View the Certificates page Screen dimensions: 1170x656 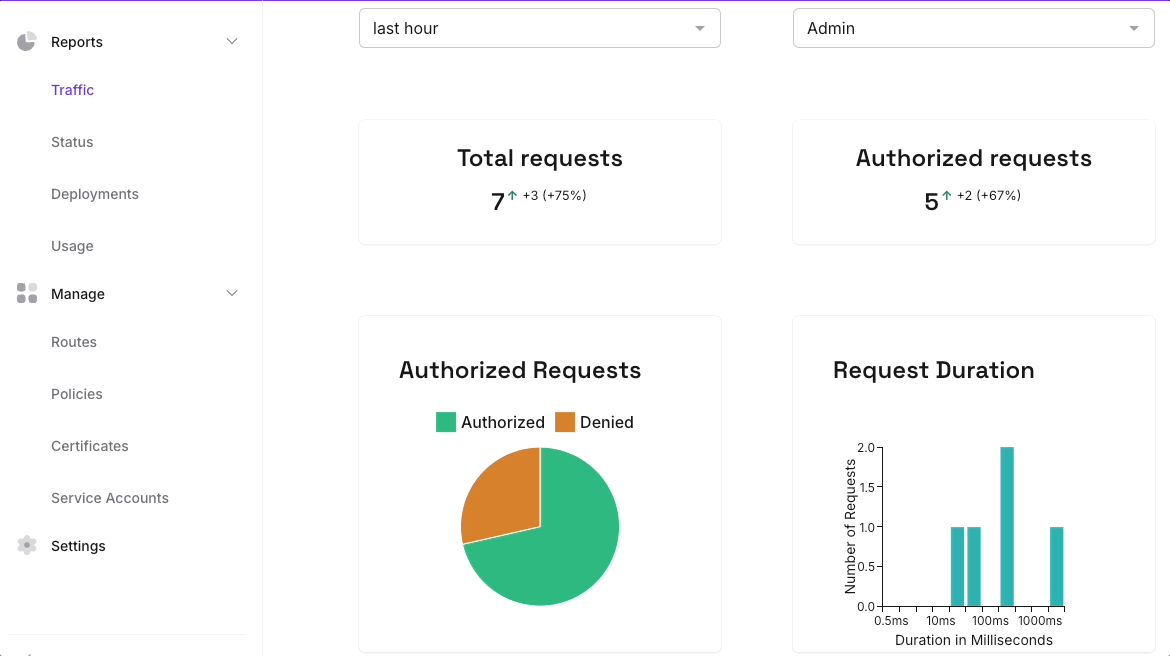tap(90, 445)
